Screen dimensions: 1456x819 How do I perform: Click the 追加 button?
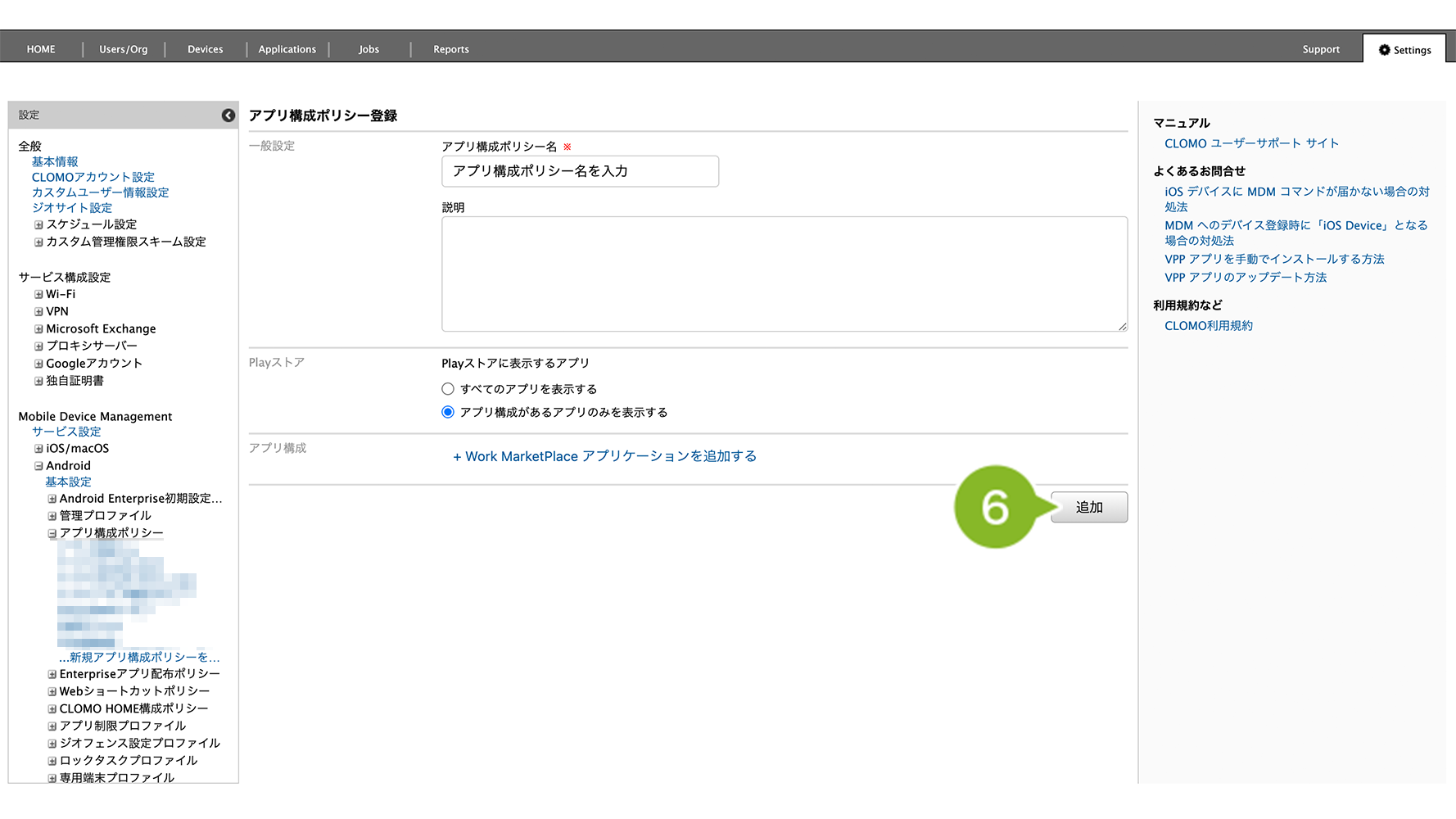[1088, 508]
